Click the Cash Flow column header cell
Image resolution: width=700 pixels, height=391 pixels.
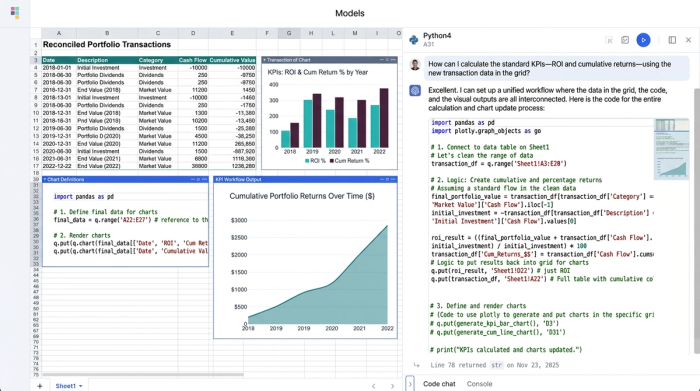coord(193,60)
